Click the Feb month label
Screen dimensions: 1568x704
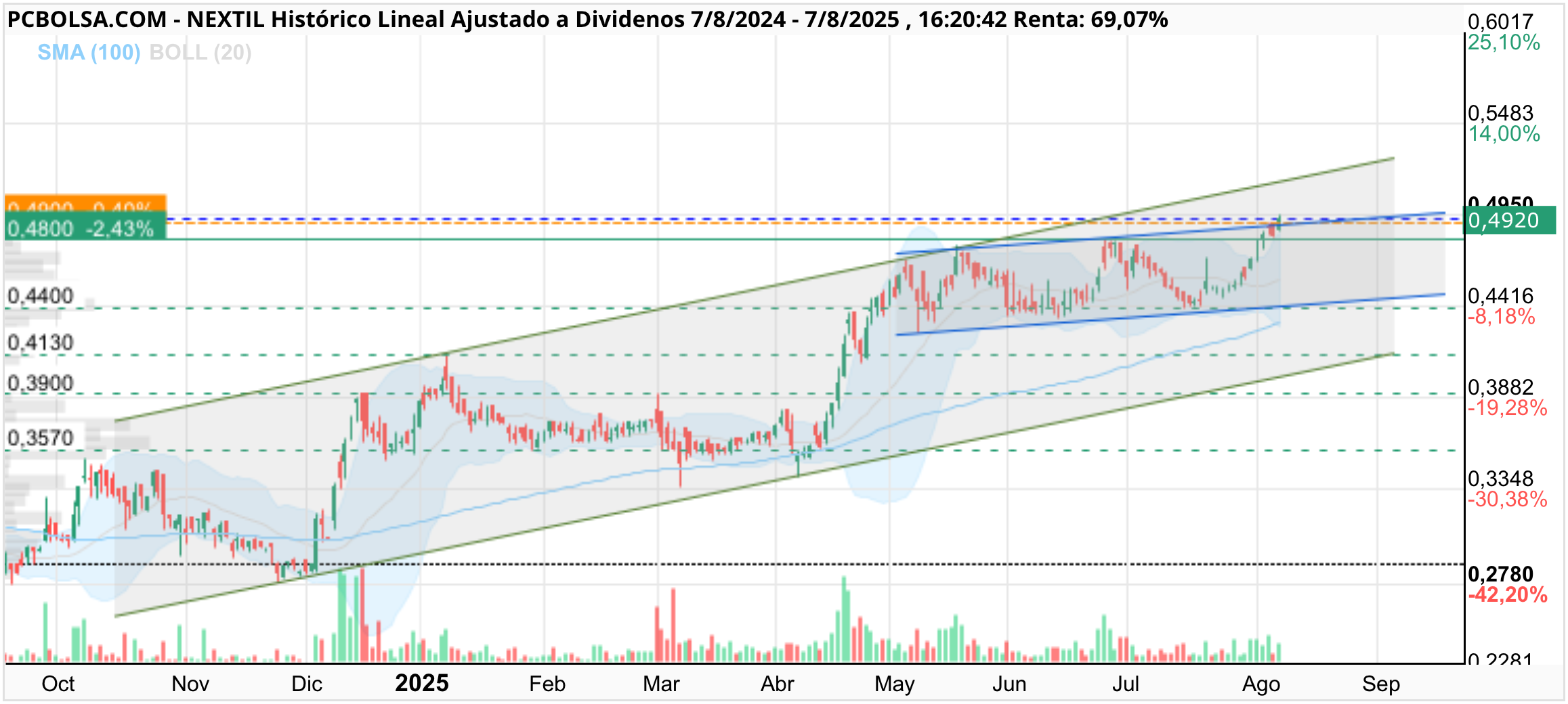click(x=547, y=684)
